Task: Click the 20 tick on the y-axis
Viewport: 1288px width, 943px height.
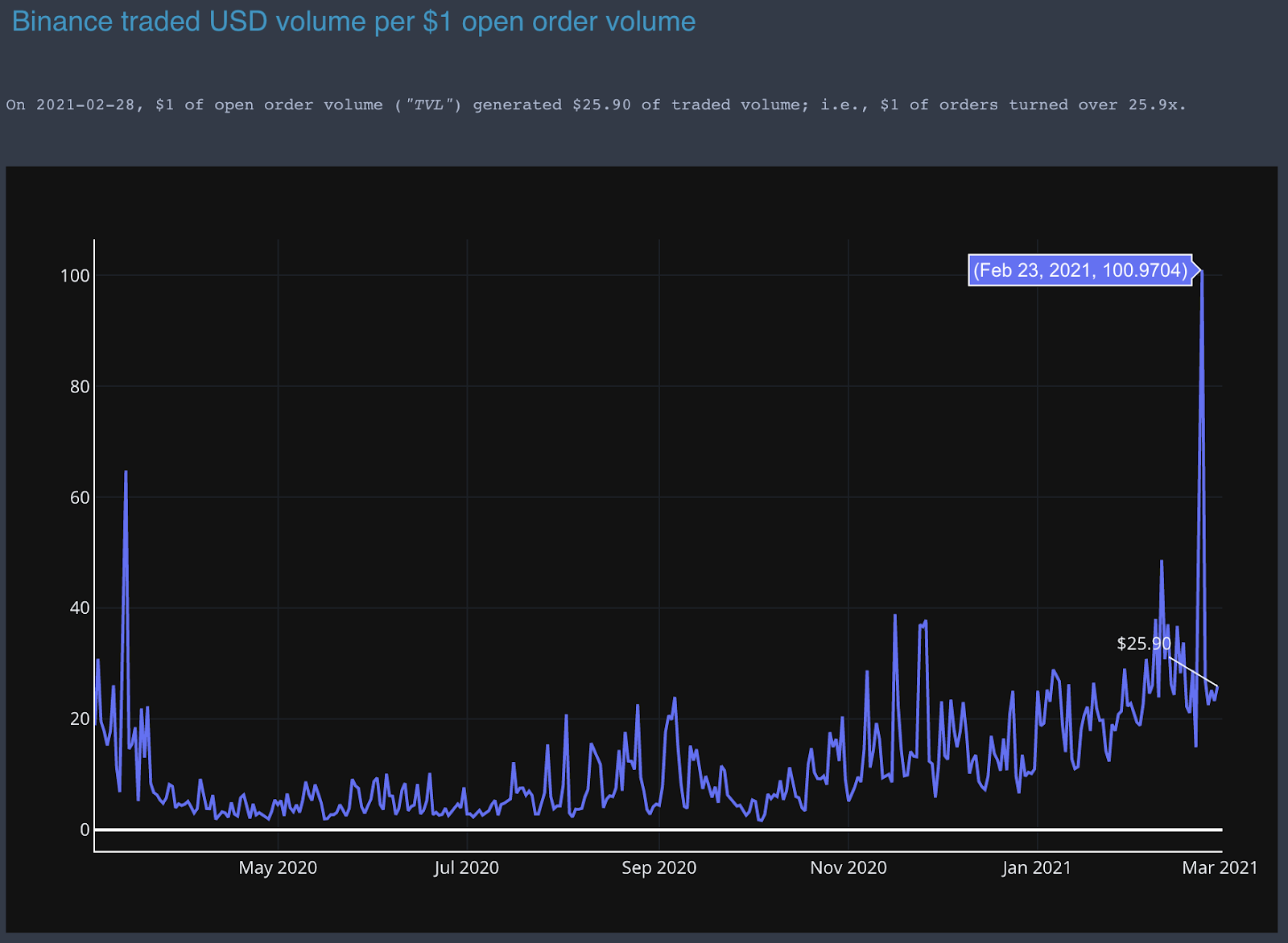Action: pos(80,719)
